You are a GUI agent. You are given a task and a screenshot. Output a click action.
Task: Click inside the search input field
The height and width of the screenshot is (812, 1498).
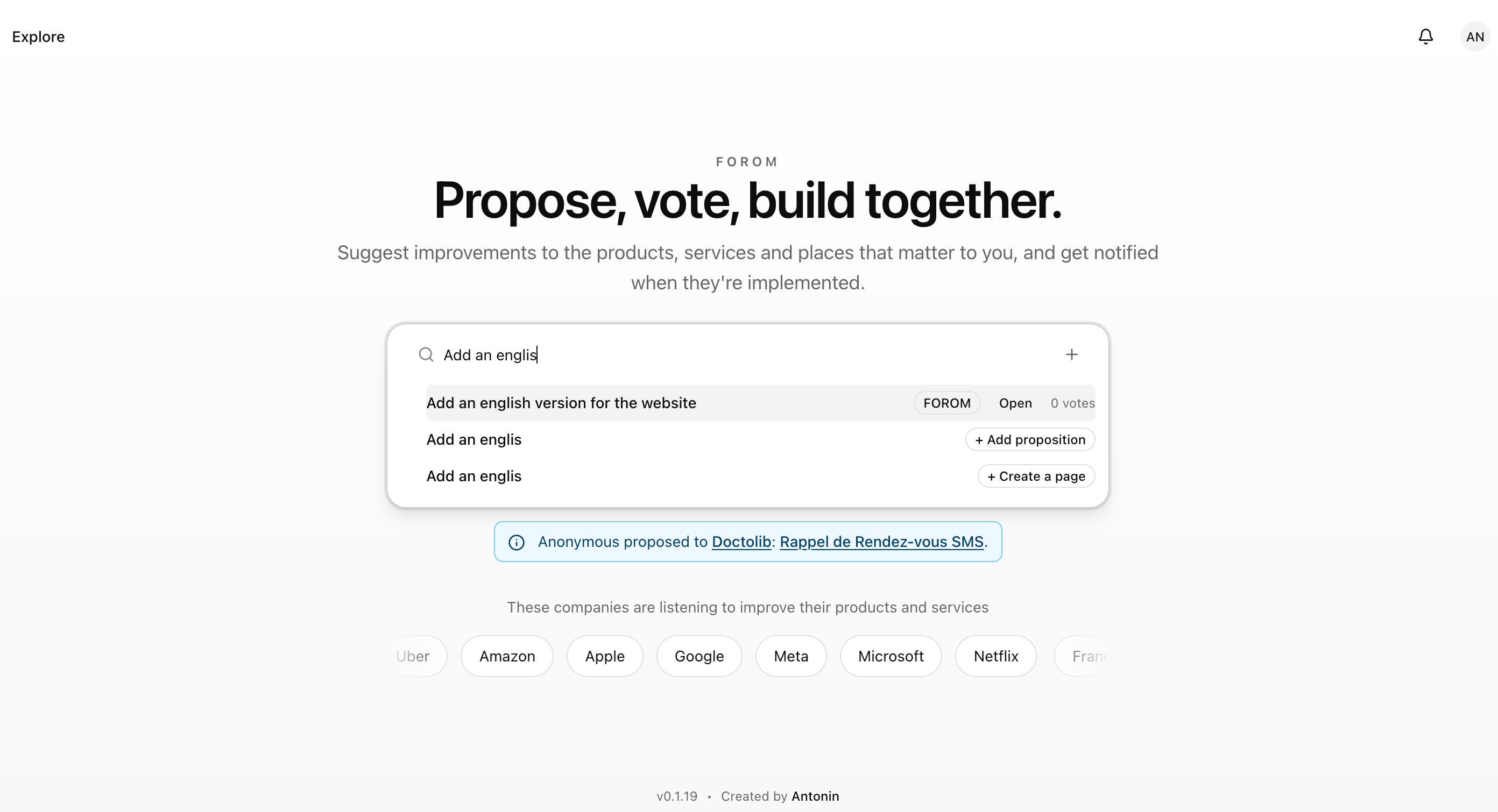[698, 354]
